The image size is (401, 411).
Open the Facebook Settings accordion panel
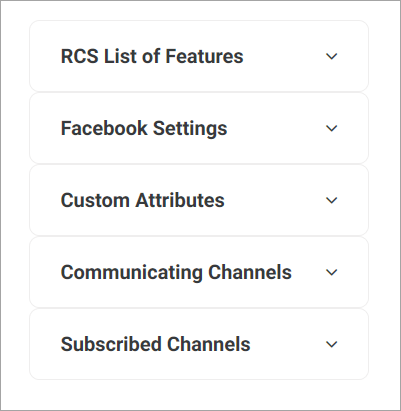(199, 128)
